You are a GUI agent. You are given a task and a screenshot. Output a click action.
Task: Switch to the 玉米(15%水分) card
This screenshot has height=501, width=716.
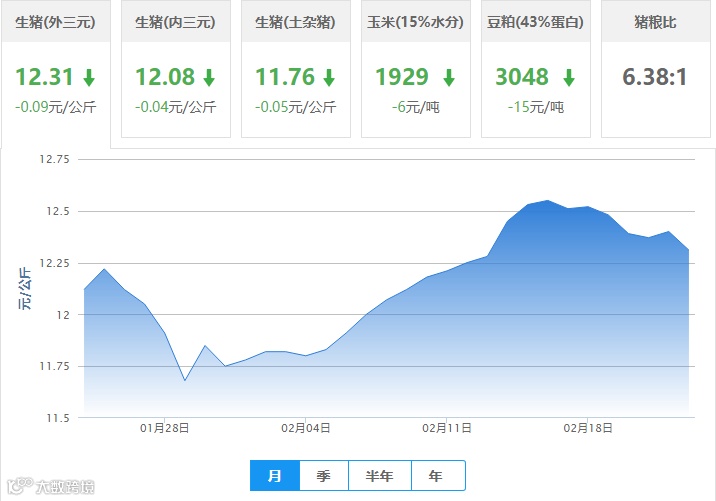pyautogui.click(x=416, y=69)
